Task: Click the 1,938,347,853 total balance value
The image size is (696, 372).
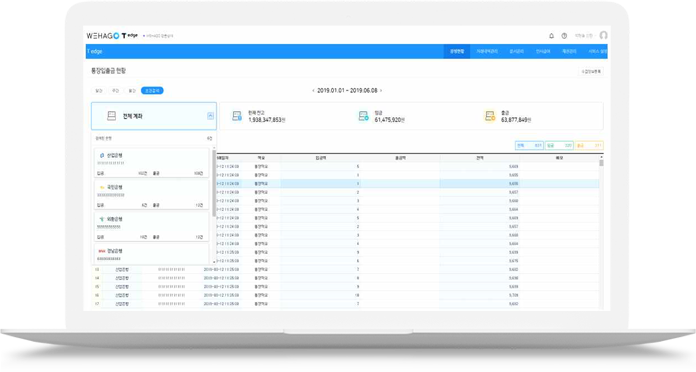Action: [x=266, y=120]
